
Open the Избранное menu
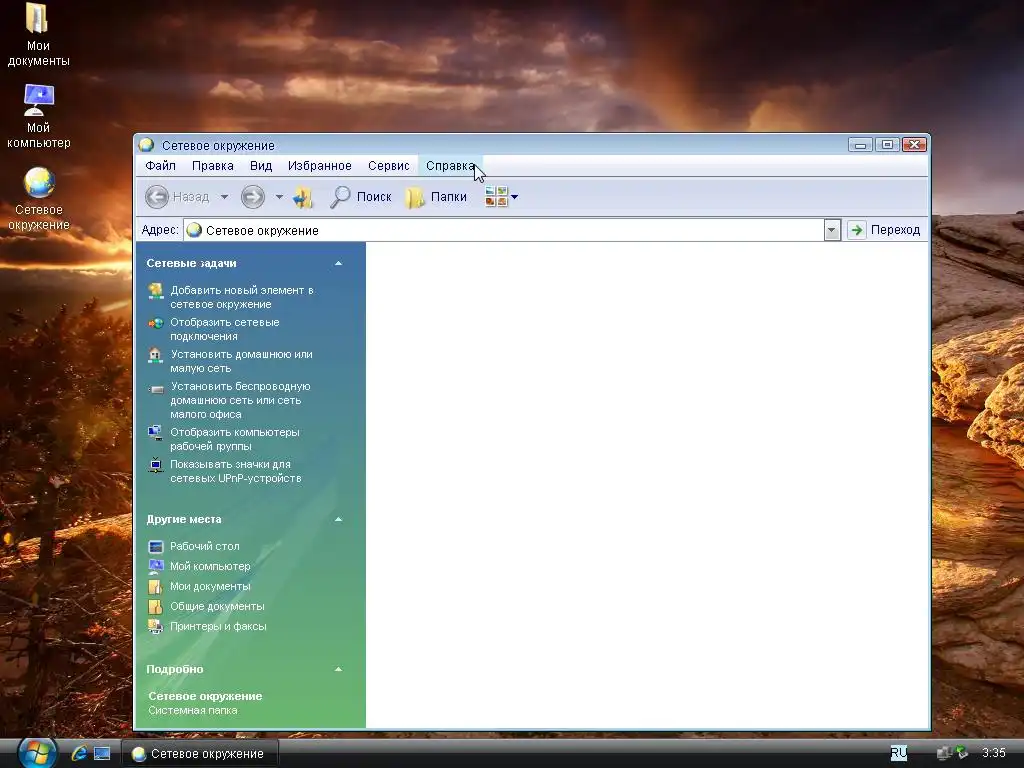(319, 166)
